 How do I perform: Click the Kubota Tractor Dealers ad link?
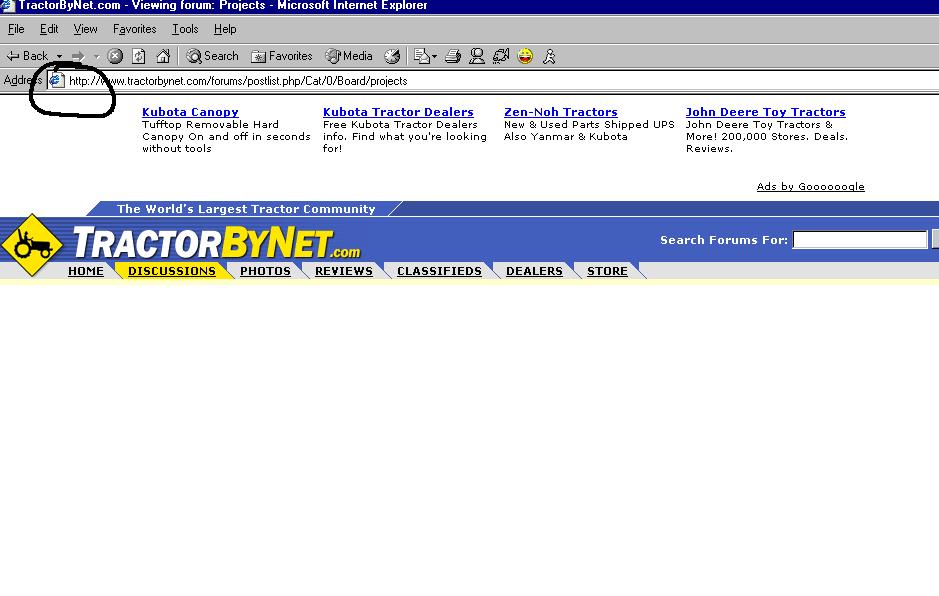point(398,112)
